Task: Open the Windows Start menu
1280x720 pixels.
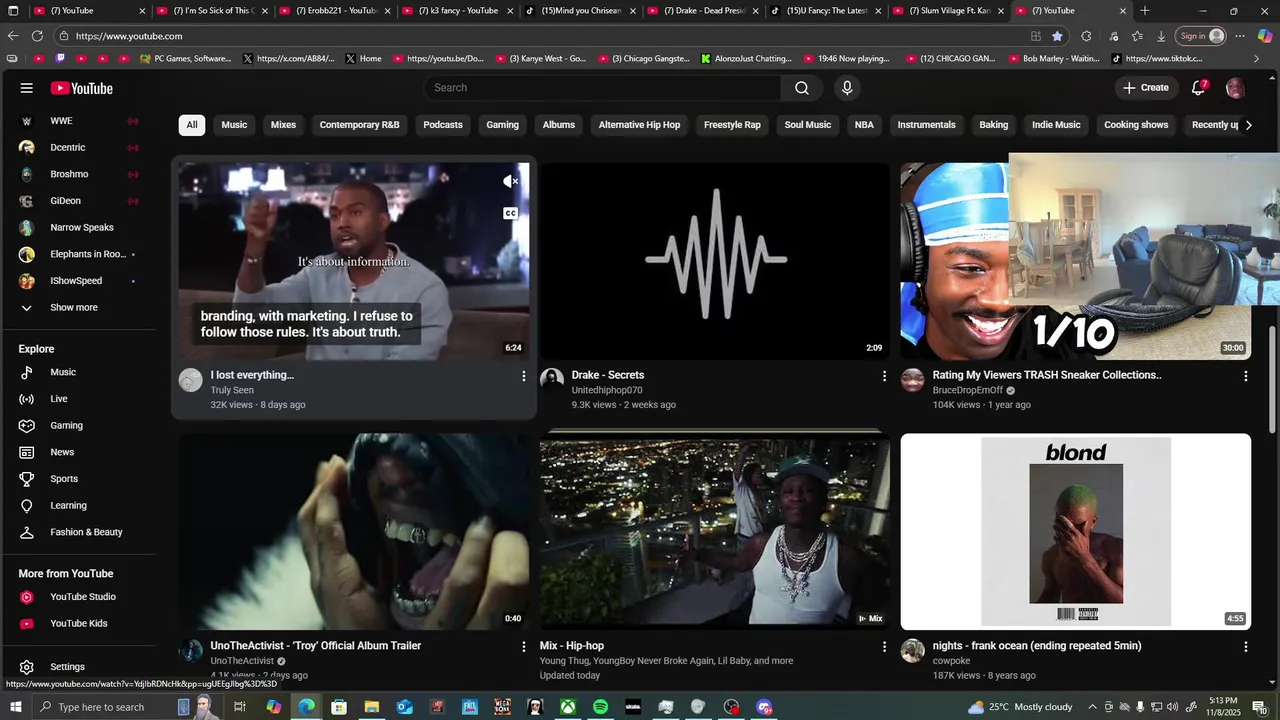Action: tap(15, 707)
